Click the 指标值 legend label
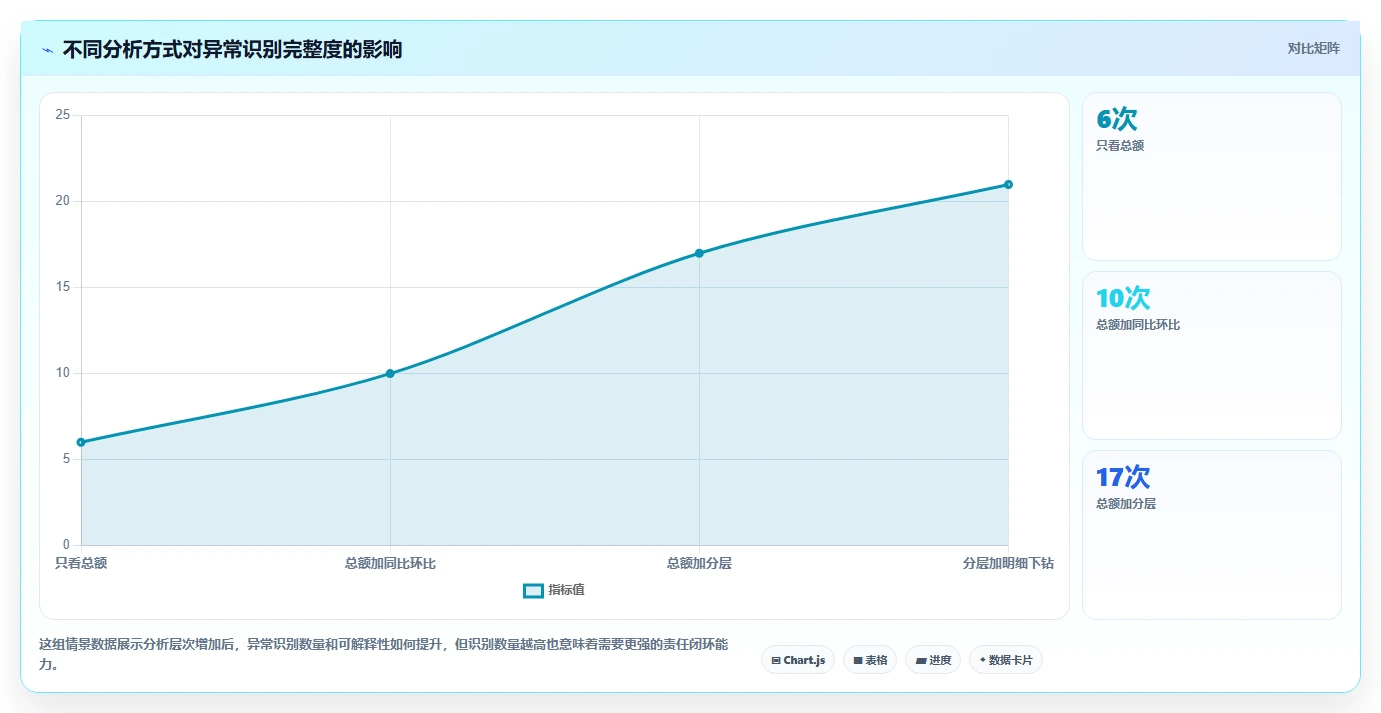The height and width of the screenshot is (713, 1381). [566, 590]
